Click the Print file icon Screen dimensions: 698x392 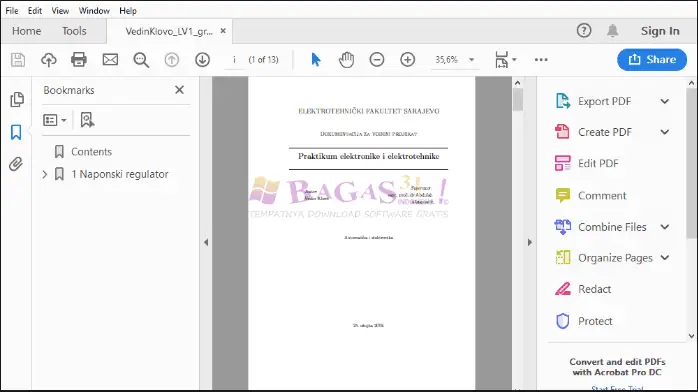coord(79,60)
